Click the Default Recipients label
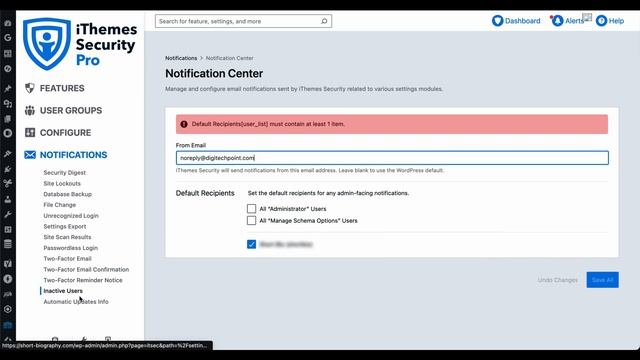Screen dimensions: 640x360 (x=205, y=193)
